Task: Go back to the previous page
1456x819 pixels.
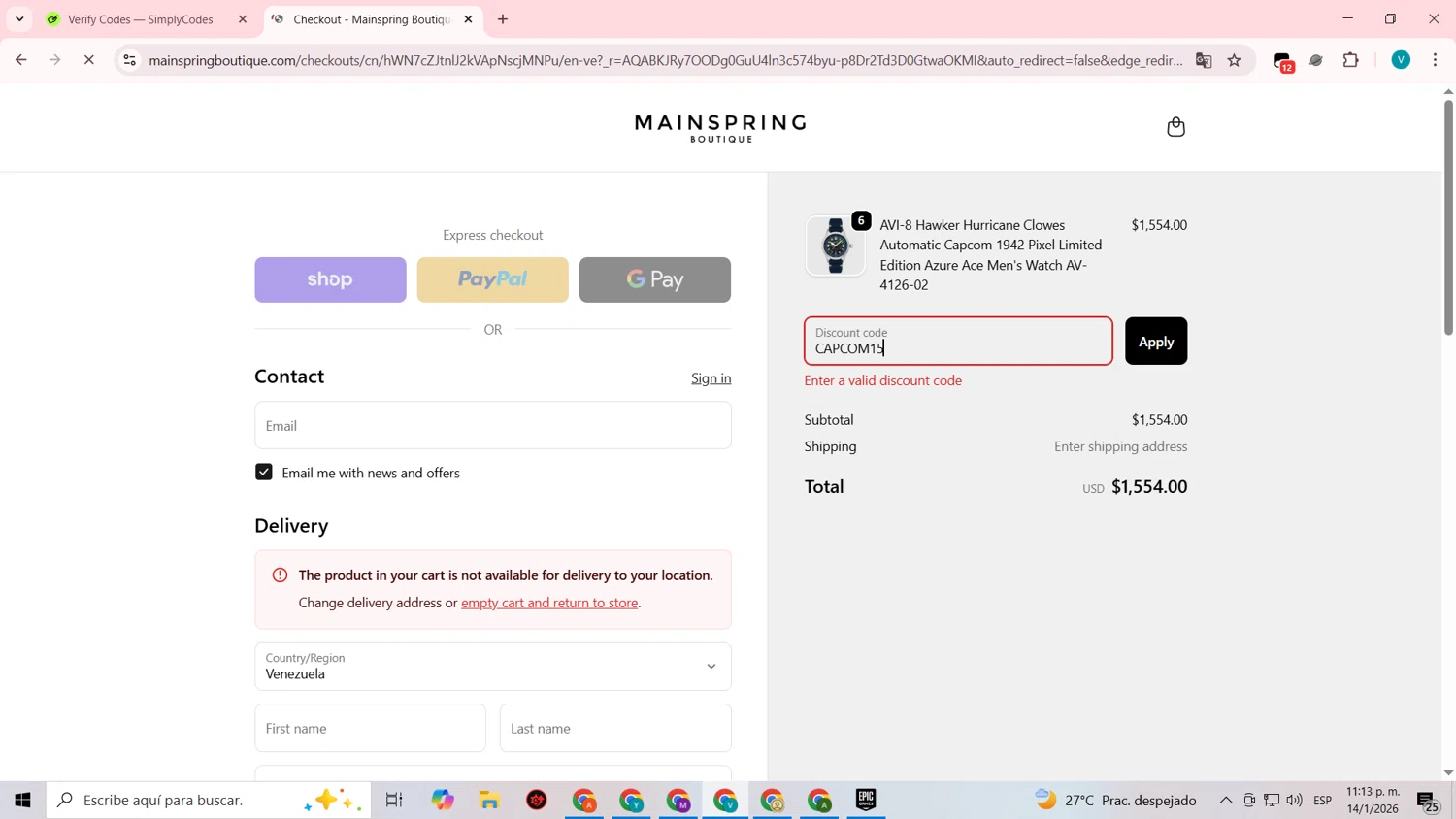Action: (20, 60)
